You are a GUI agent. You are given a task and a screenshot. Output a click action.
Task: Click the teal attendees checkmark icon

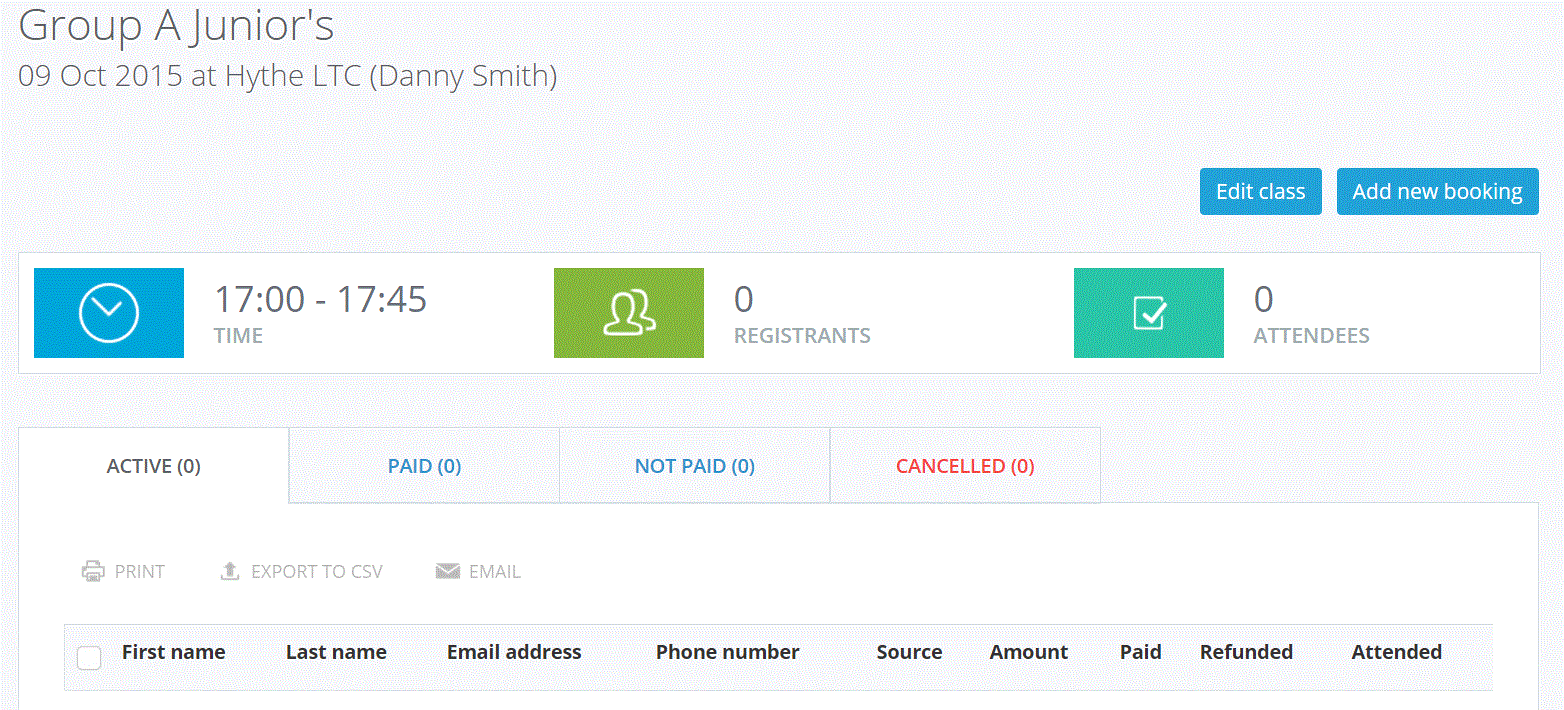1149,313
